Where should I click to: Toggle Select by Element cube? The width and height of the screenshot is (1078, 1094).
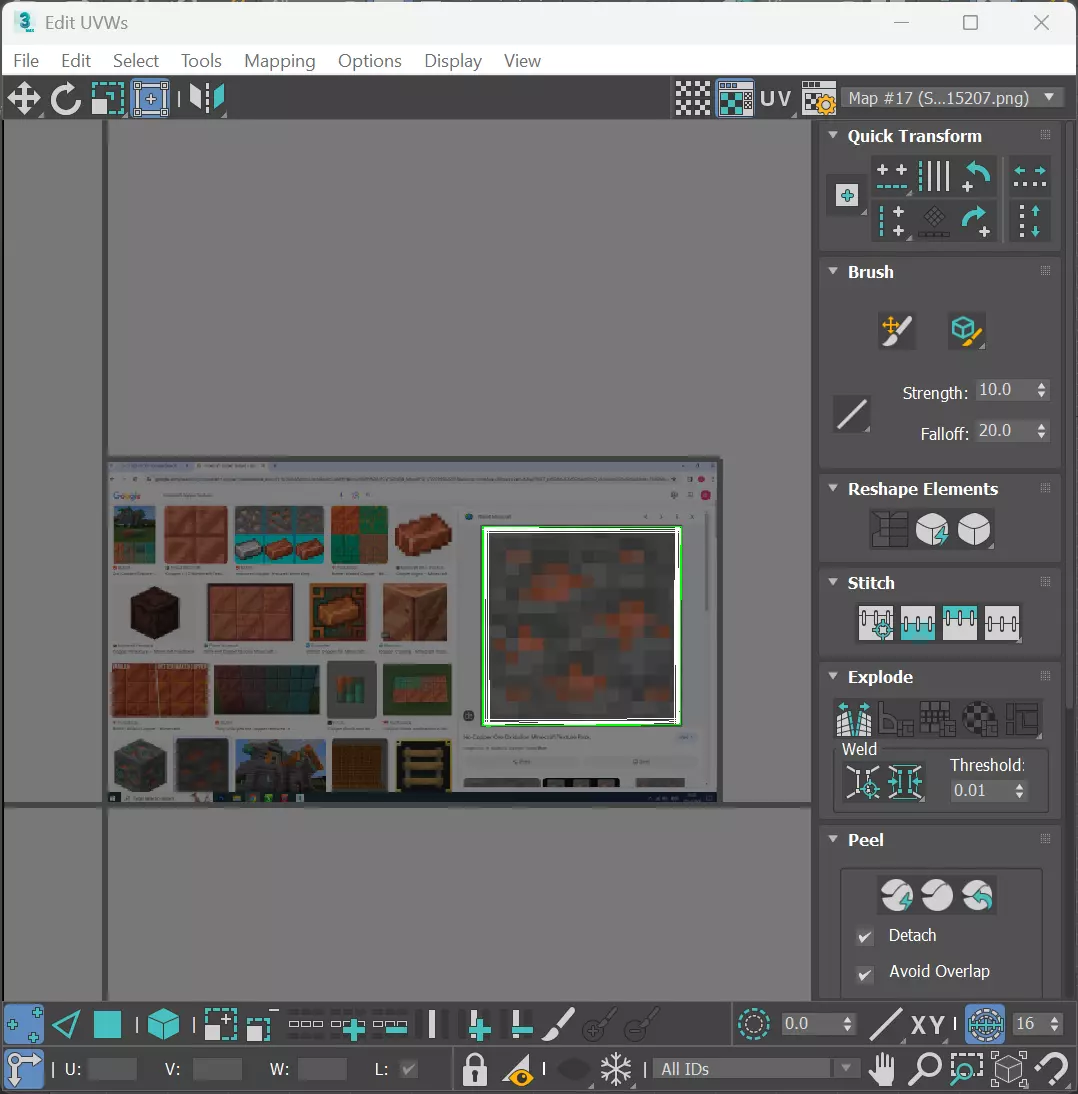point(163,1024)
